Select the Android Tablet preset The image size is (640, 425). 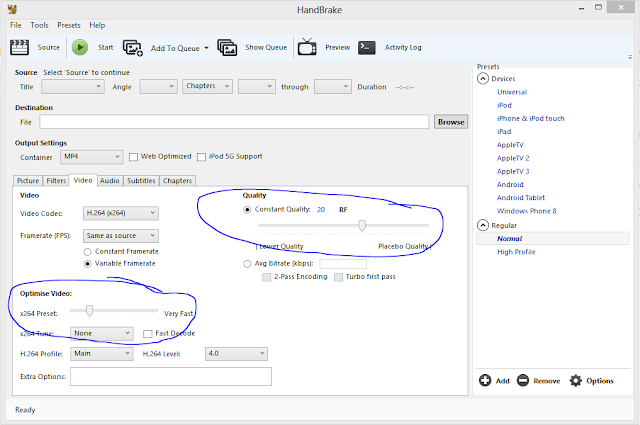click(x=521, y=198)
